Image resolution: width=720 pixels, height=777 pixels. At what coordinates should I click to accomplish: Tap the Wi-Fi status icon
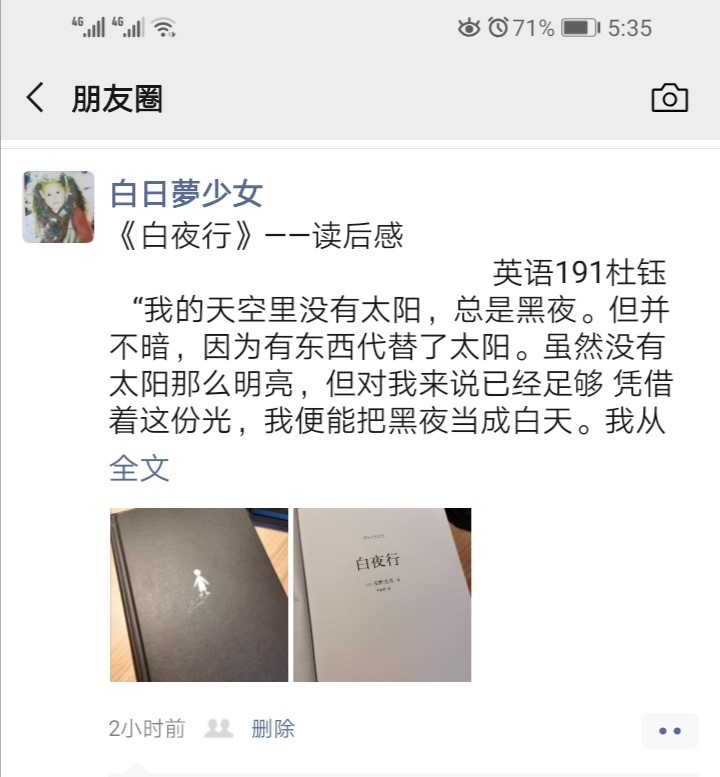(165, 27)
